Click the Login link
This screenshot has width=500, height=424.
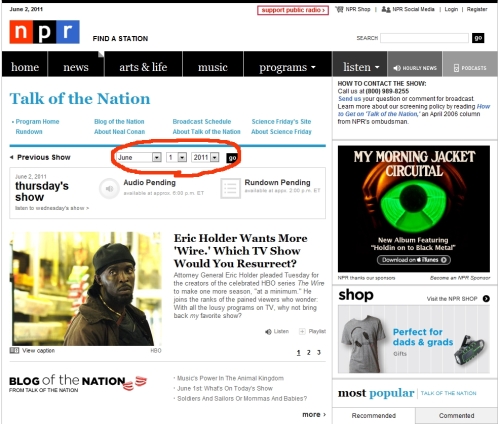[x=451, y=9]
